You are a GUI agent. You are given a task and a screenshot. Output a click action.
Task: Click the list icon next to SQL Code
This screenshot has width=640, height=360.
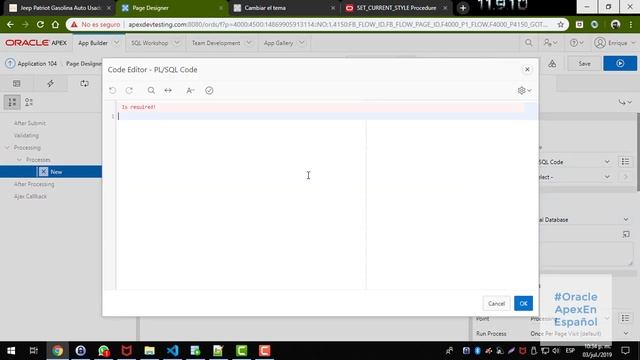625,162
